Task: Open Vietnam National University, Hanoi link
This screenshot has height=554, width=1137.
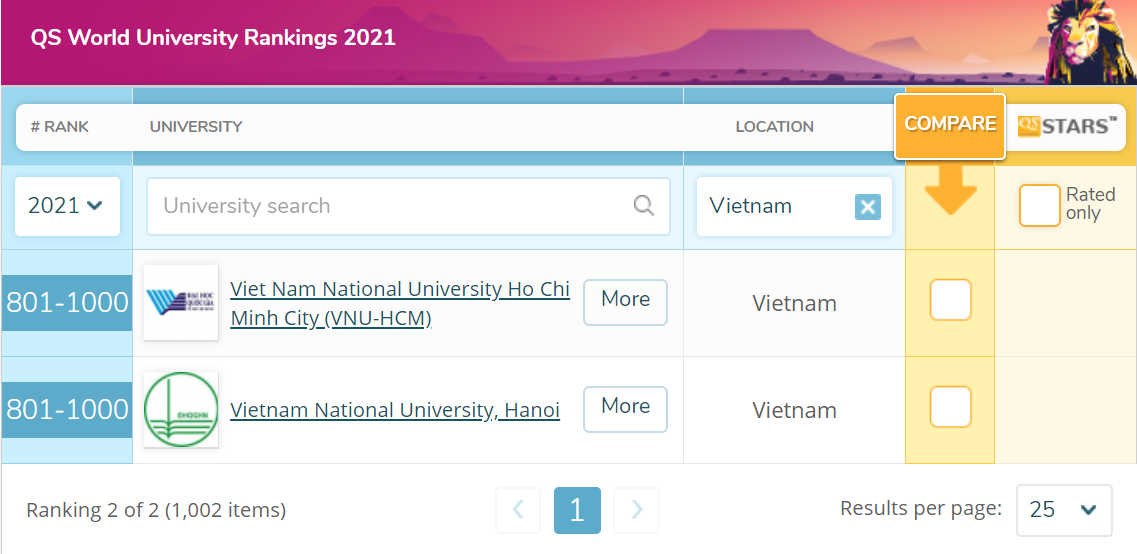Action: (395, 410)
